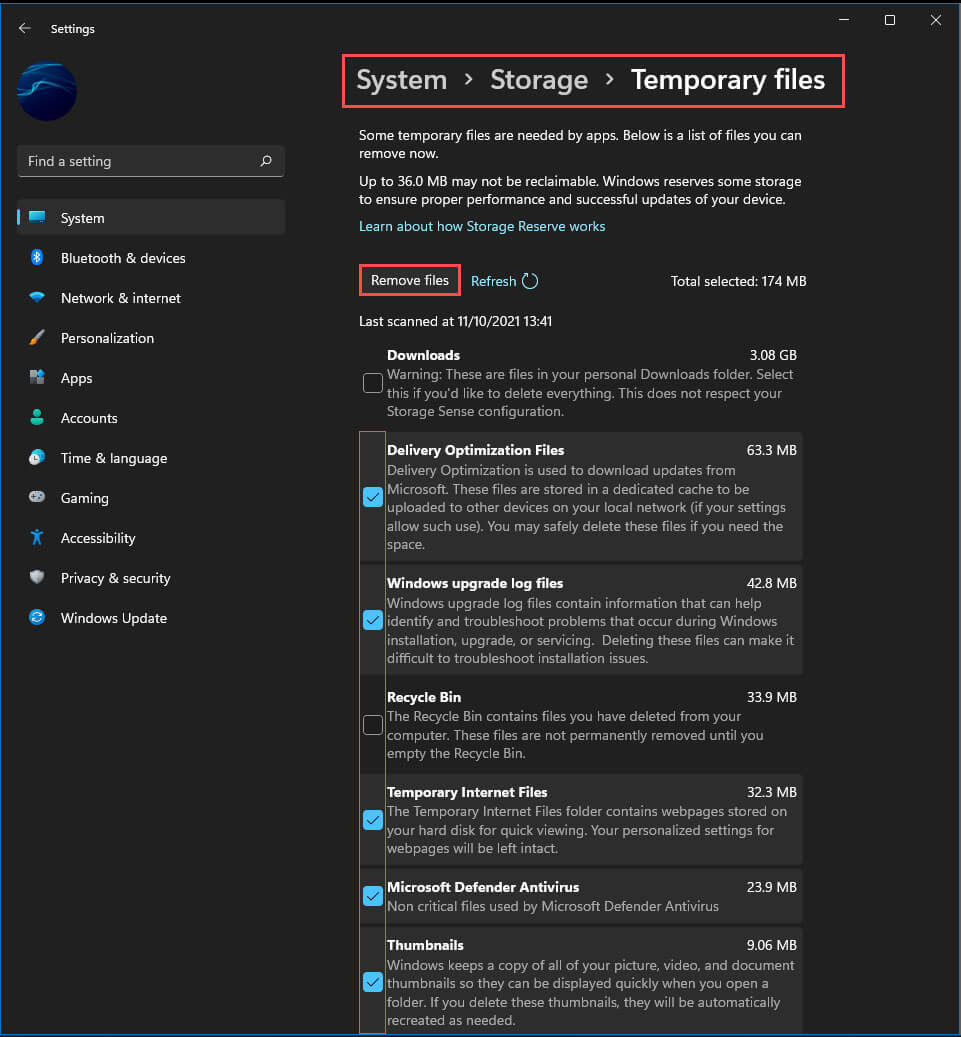Image resolution: width=961 pixels, height=1037 pixels.
Task: Click System in the breadcrumb
Action: 401,80
